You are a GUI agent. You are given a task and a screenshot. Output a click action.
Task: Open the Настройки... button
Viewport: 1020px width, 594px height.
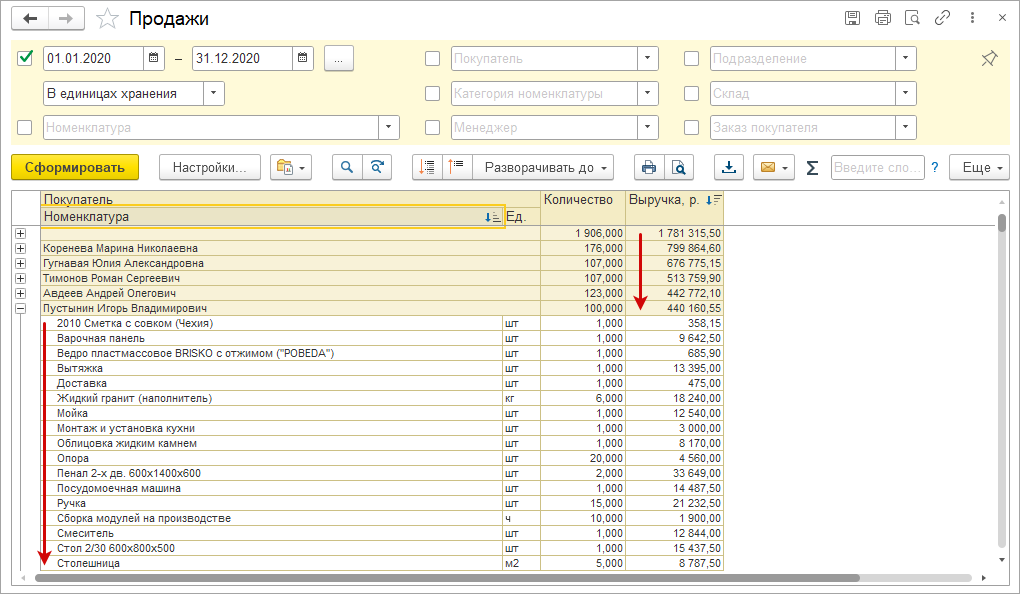210,167
